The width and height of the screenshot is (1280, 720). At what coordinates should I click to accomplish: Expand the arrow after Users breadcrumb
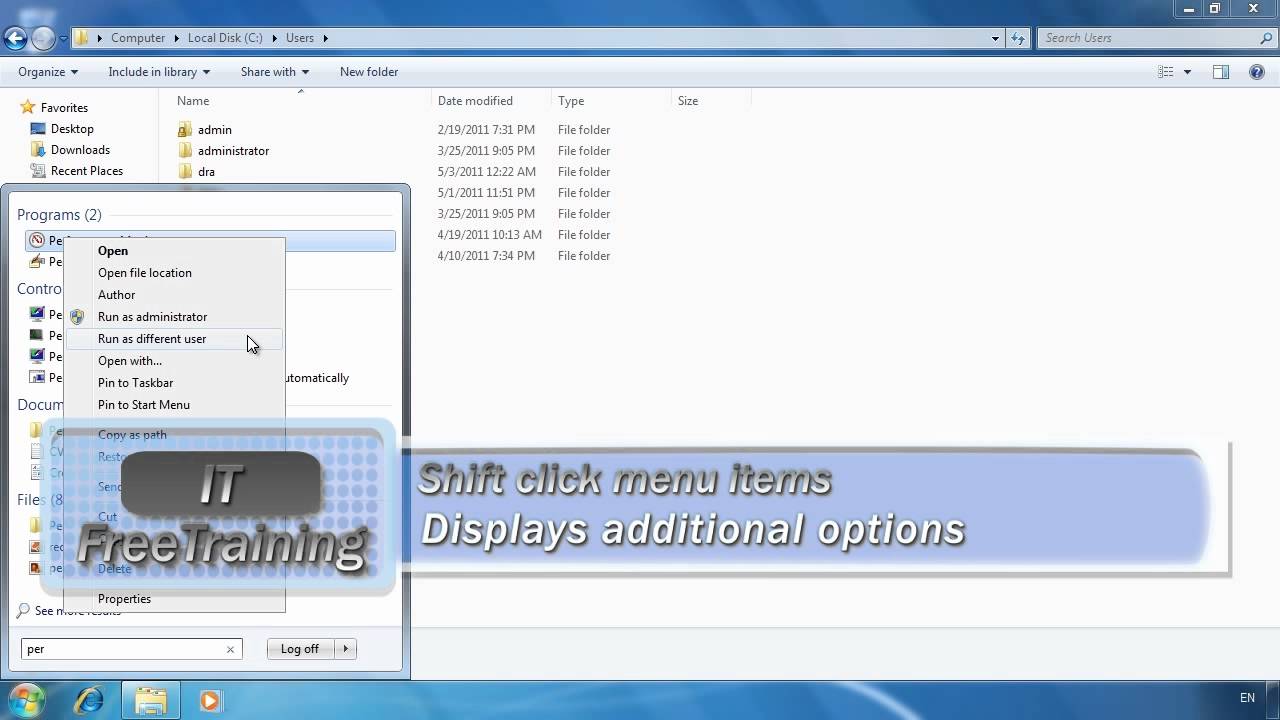tap(326, 38)
